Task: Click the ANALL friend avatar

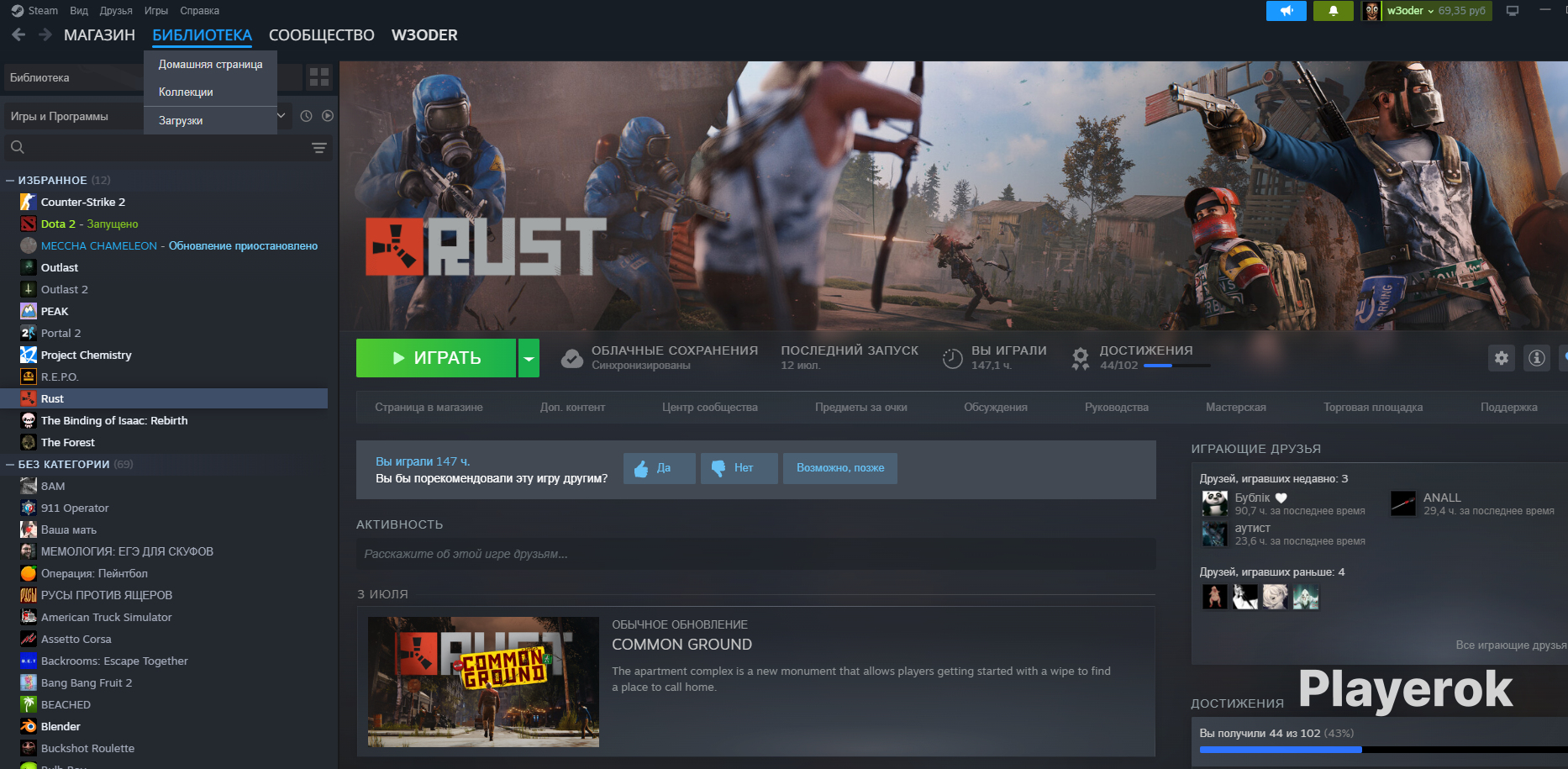Action: (1403, 503)
